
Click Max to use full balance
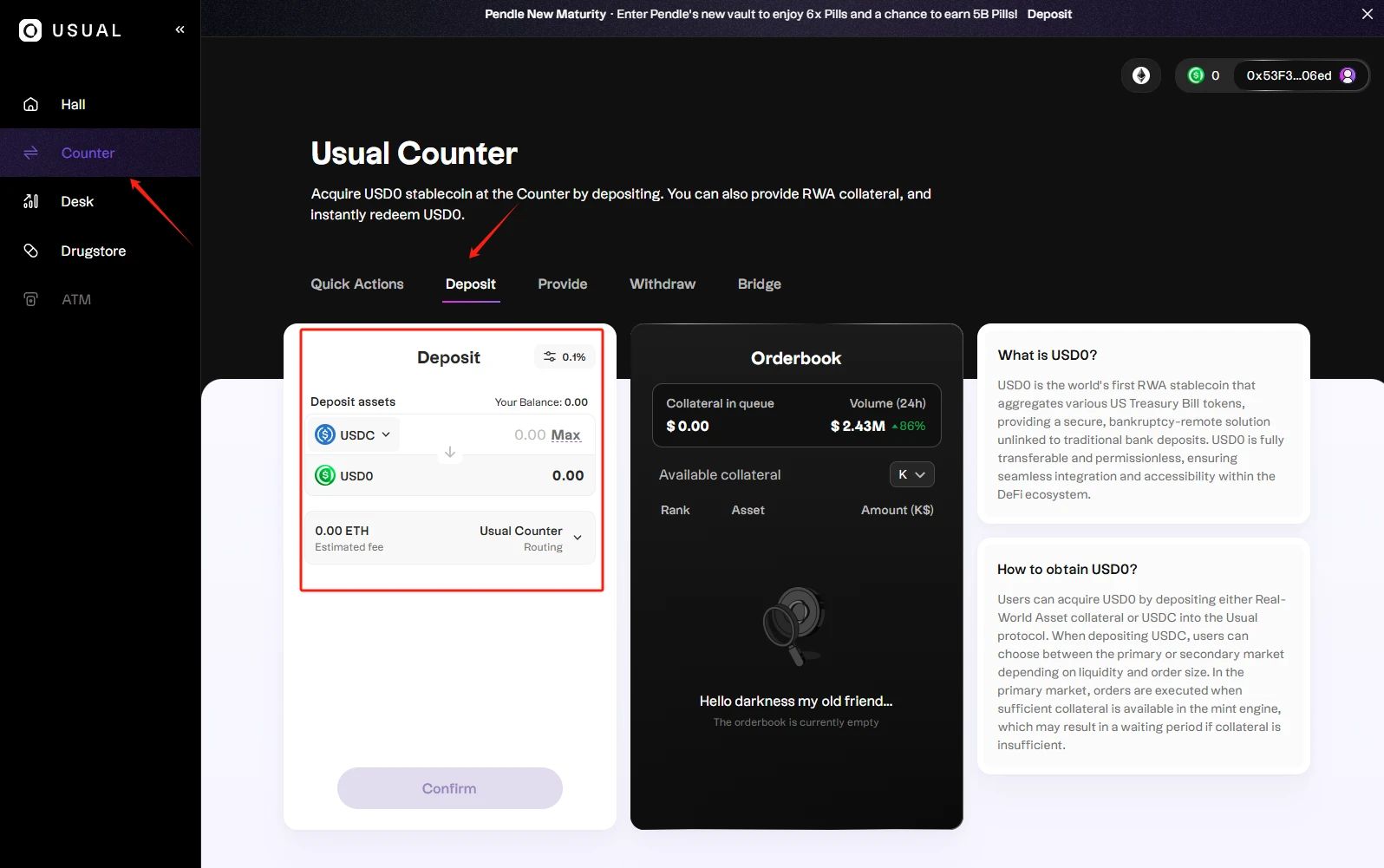(x=566, y=434)
